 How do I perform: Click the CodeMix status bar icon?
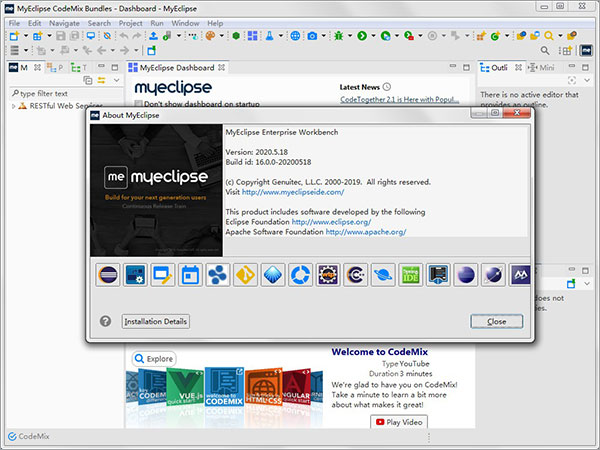click(12, 436)
